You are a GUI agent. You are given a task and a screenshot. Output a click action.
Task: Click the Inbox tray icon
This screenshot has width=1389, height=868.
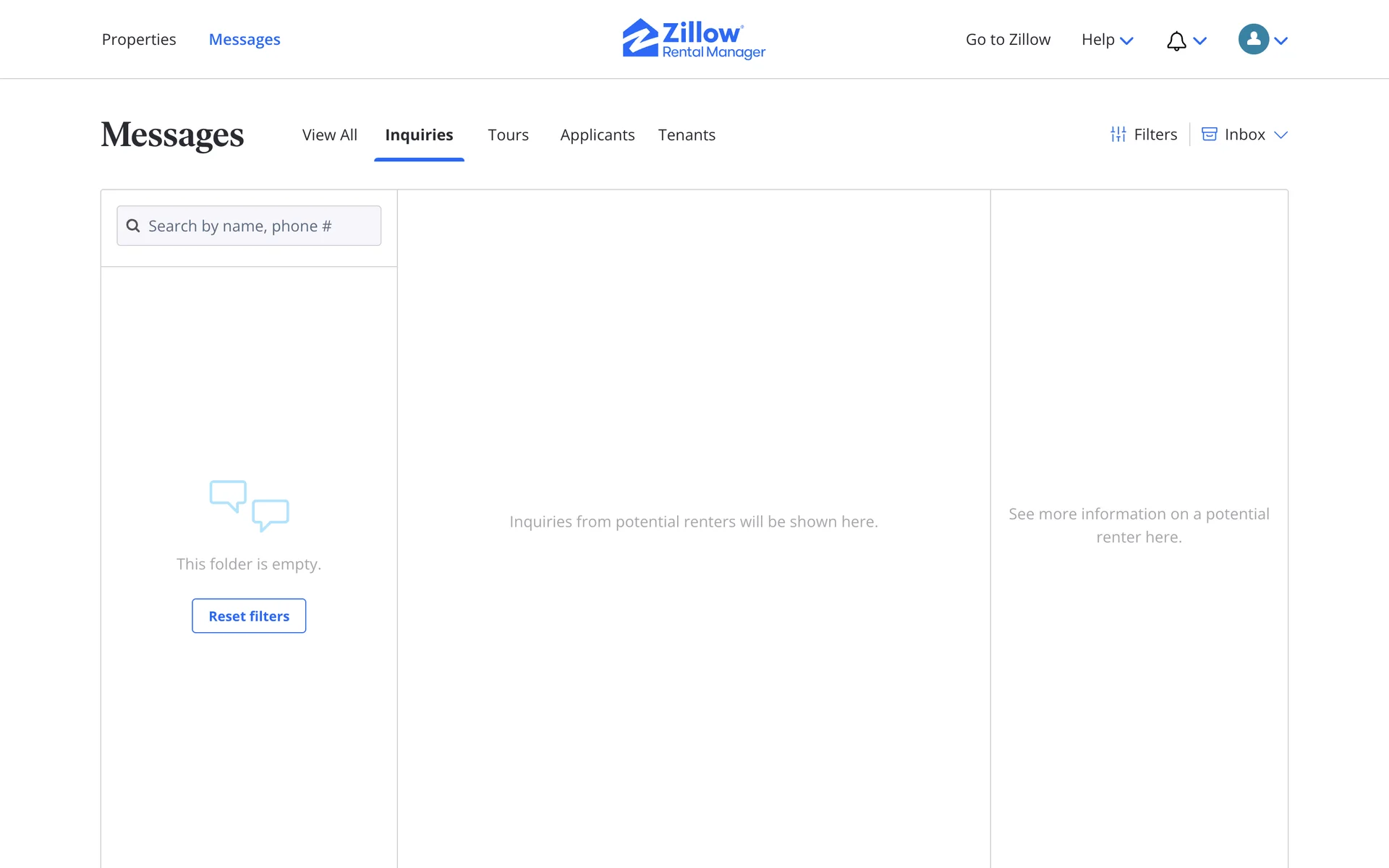[x=1209, y=135]
